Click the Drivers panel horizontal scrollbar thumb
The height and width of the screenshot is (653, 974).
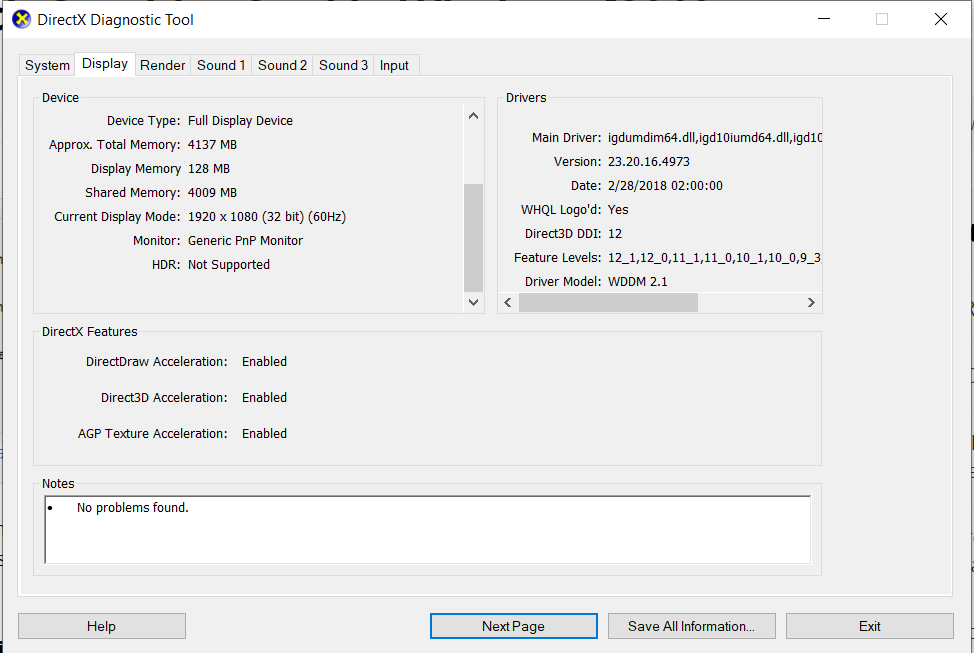click(608, 303)
